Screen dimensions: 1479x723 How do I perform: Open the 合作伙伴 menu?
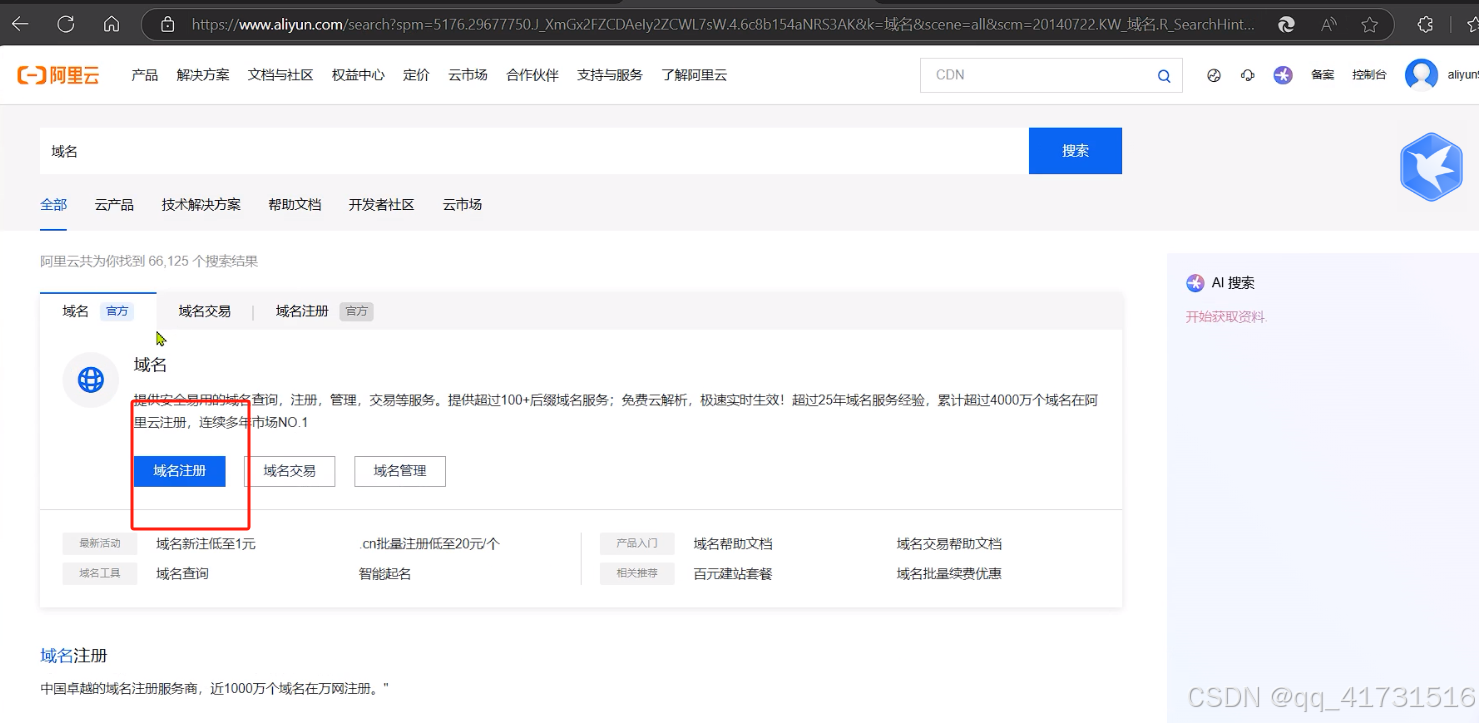point(532,75)
